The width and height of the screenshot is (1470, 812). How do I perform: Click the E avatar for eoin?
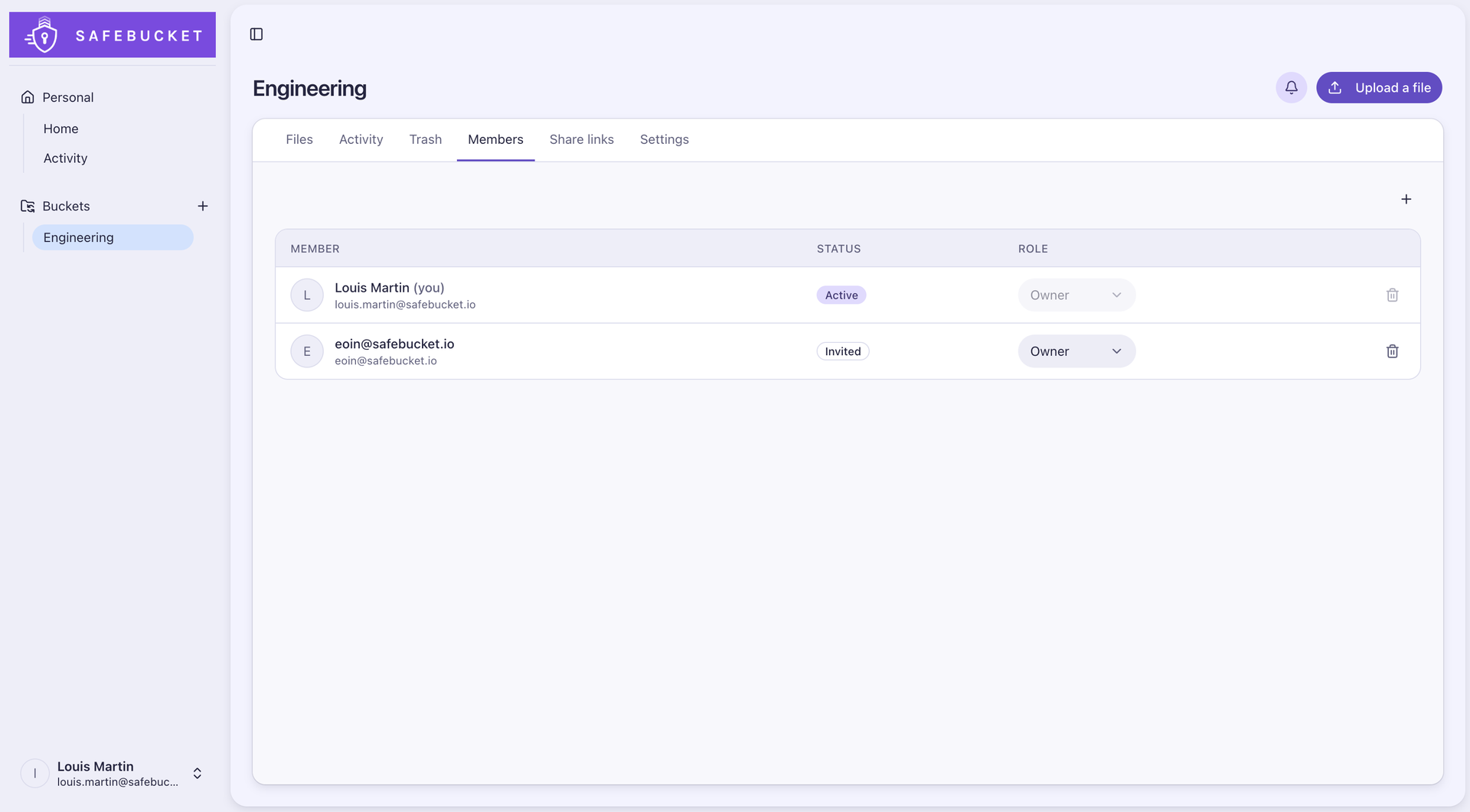coord(307,351)
